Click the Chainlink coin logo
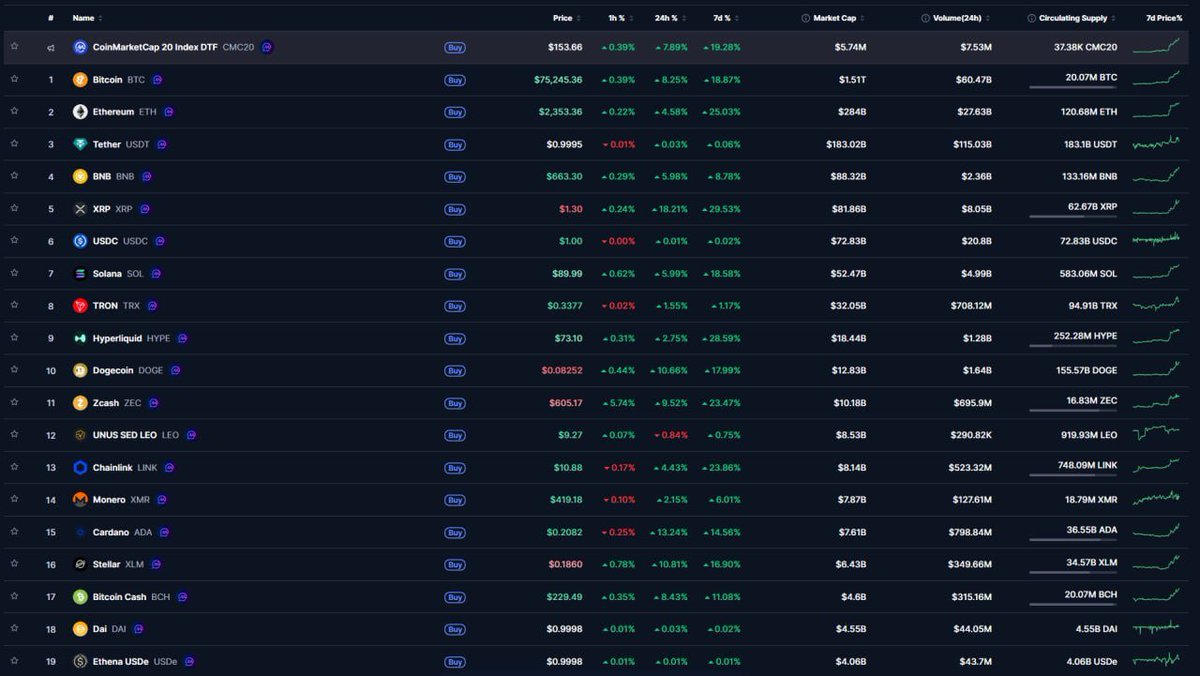Screen dimensions: 1200x676 (80, 468)
